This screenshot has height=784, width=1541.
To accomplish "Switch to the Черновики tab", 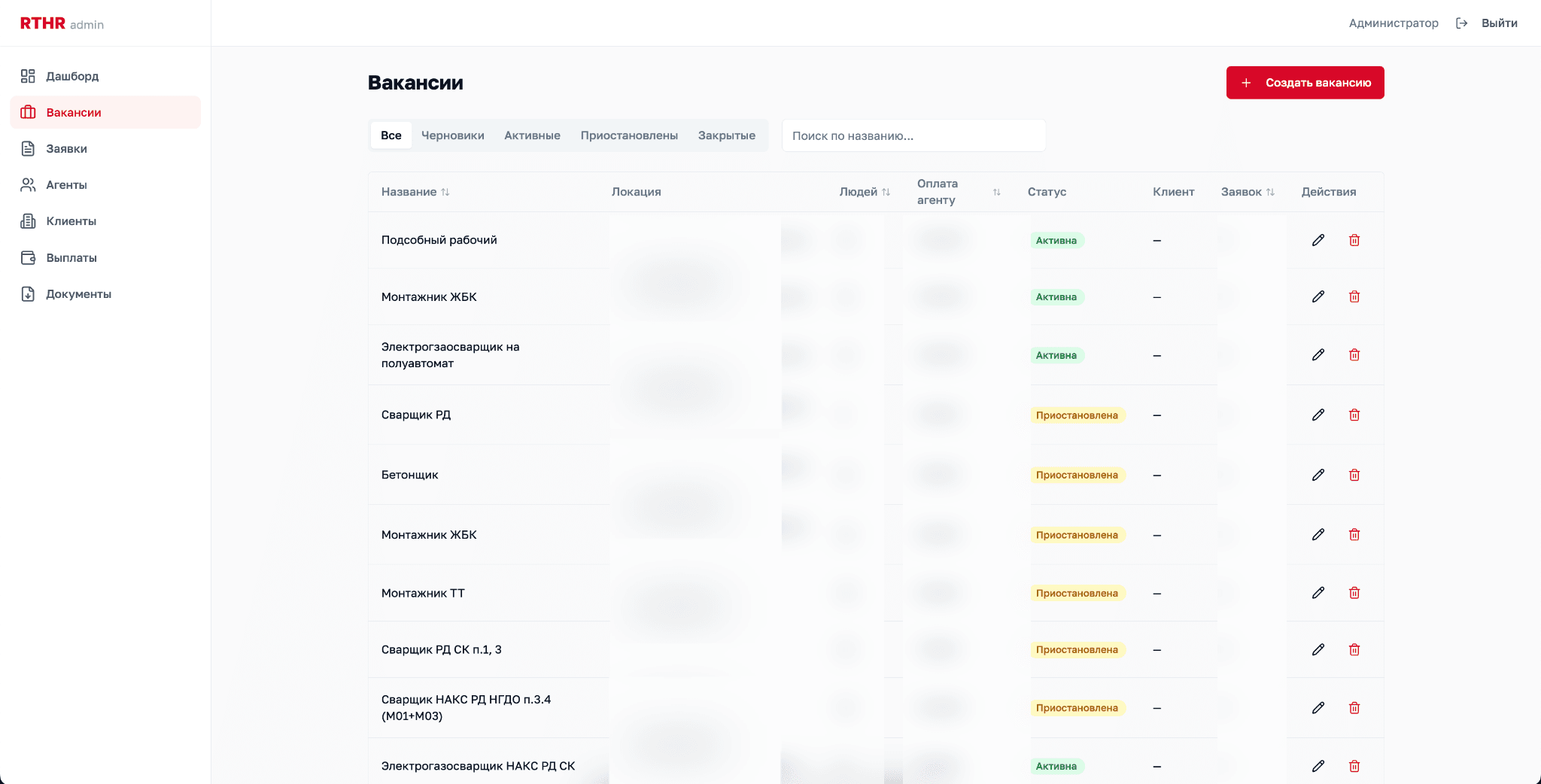I will click(x=452, y=135).
